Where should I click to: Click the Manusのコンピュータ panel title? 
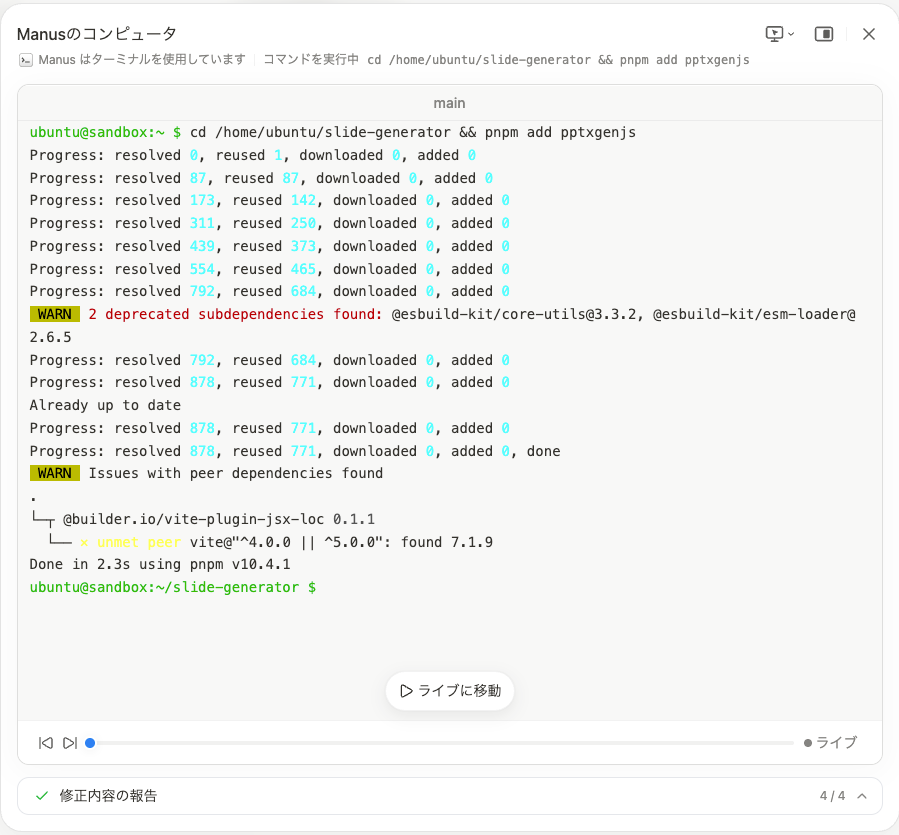click(97, 34)
